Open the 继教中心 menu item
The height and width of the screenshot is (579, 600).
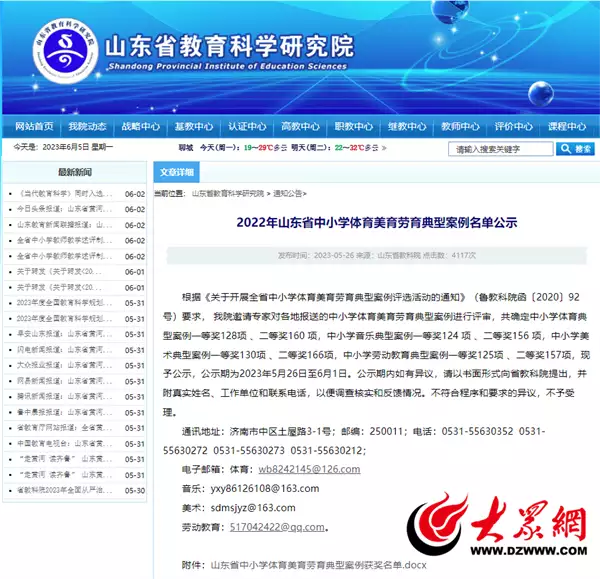point(406,126)
